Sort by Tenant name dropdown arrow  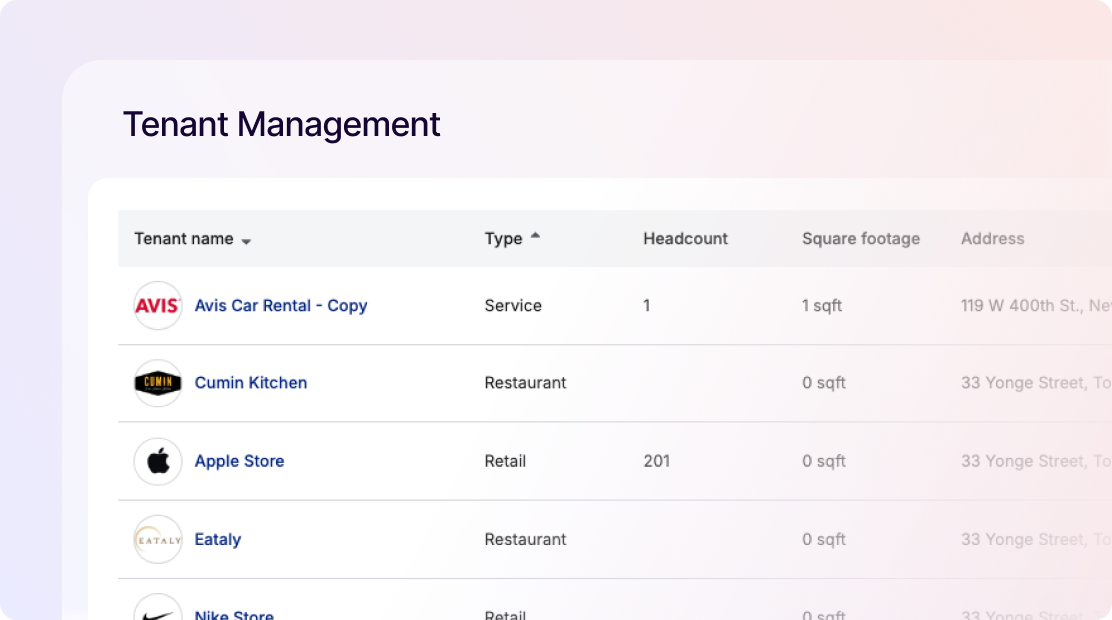tap(247, 241)
